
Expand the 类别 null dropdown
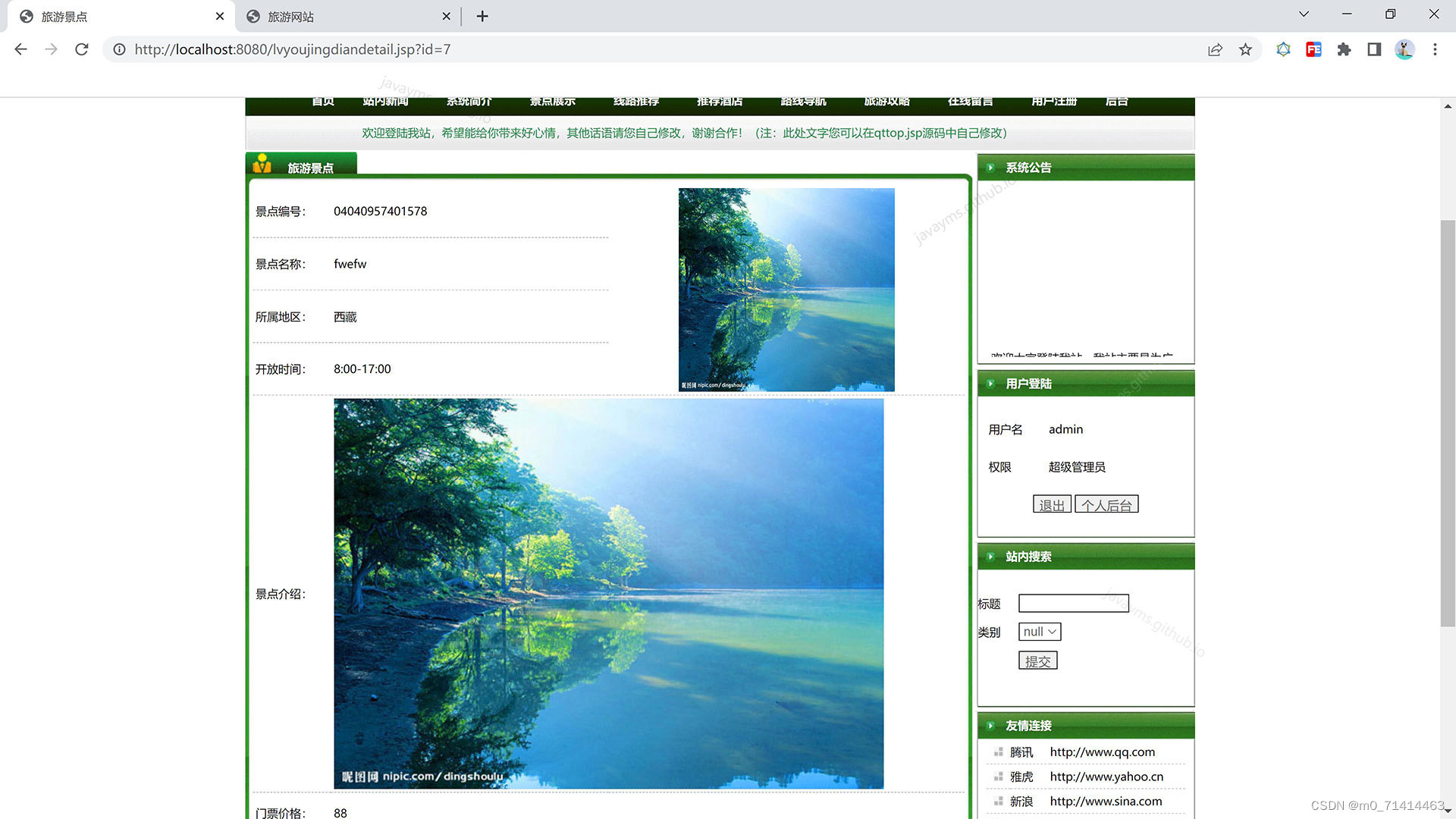tap(1039, 632)
